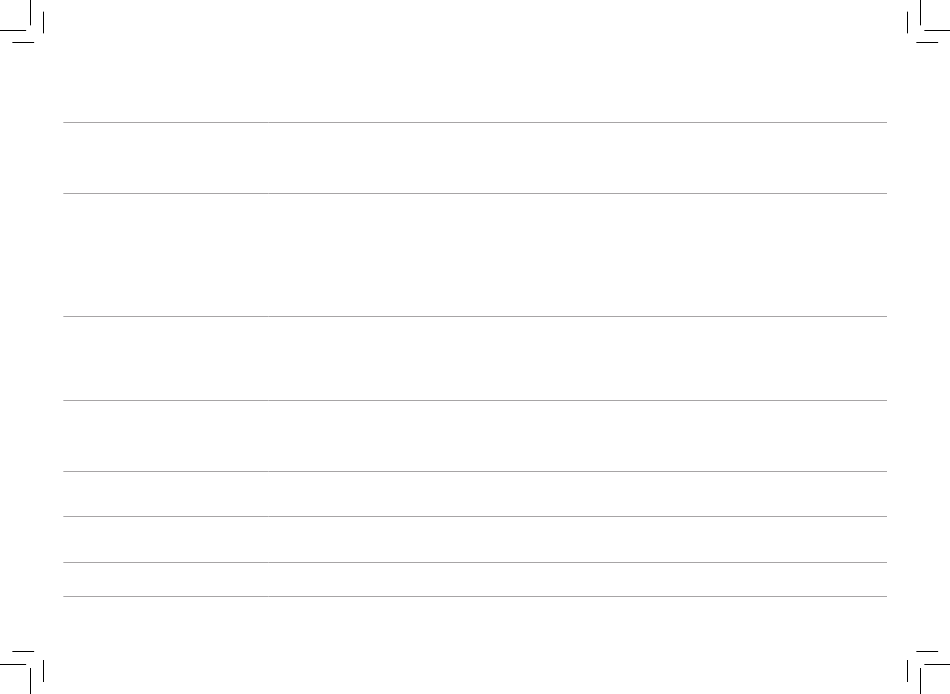Screen dimensions: 950x694
Task: Select the bottommost gray horizontal rule
Action: coord(475,596)
